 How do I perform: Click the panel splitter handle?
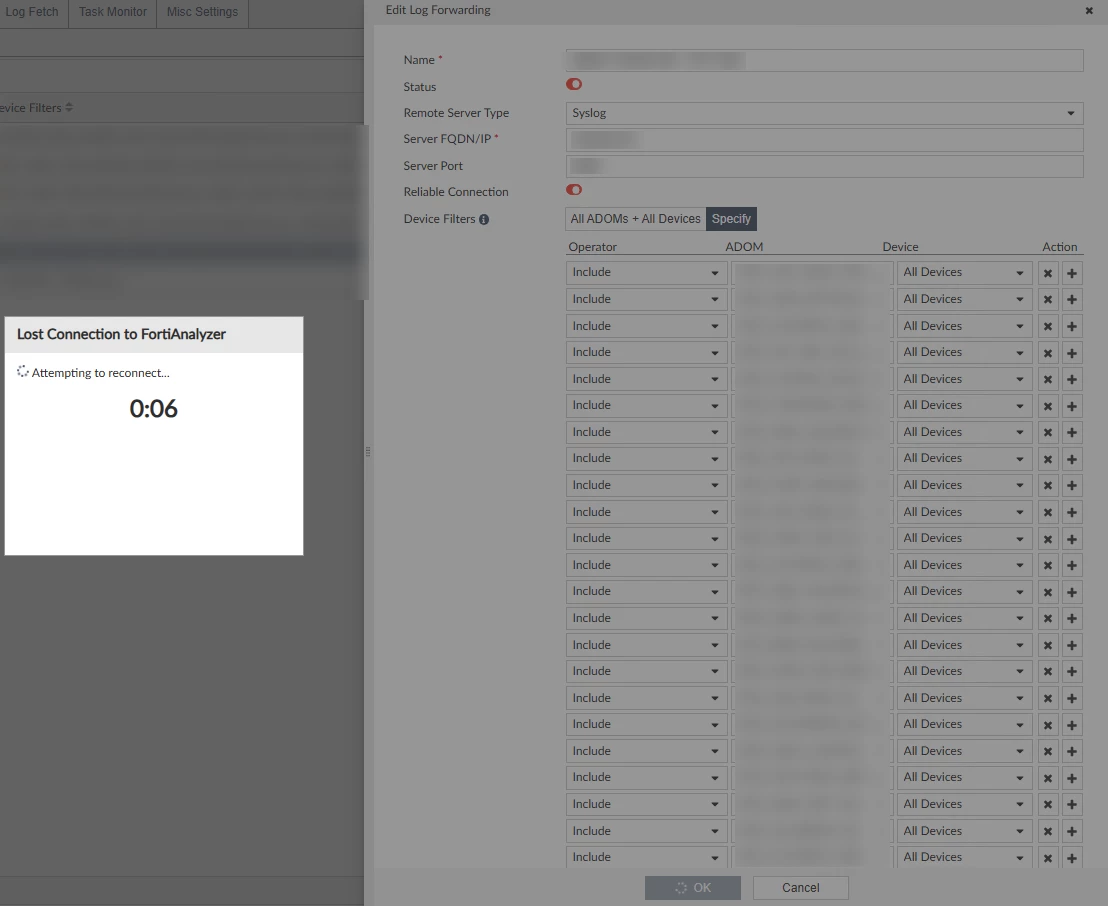[x=367, y=451]
